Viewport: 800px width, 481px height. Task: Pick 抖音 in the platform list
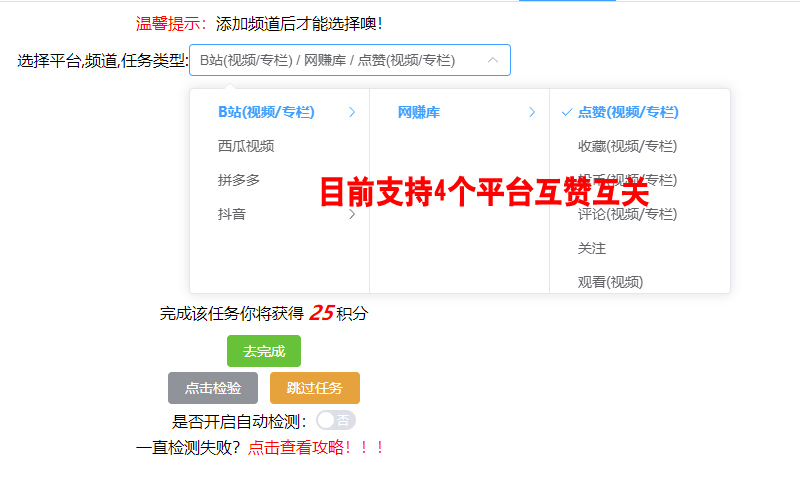point(232,214)
